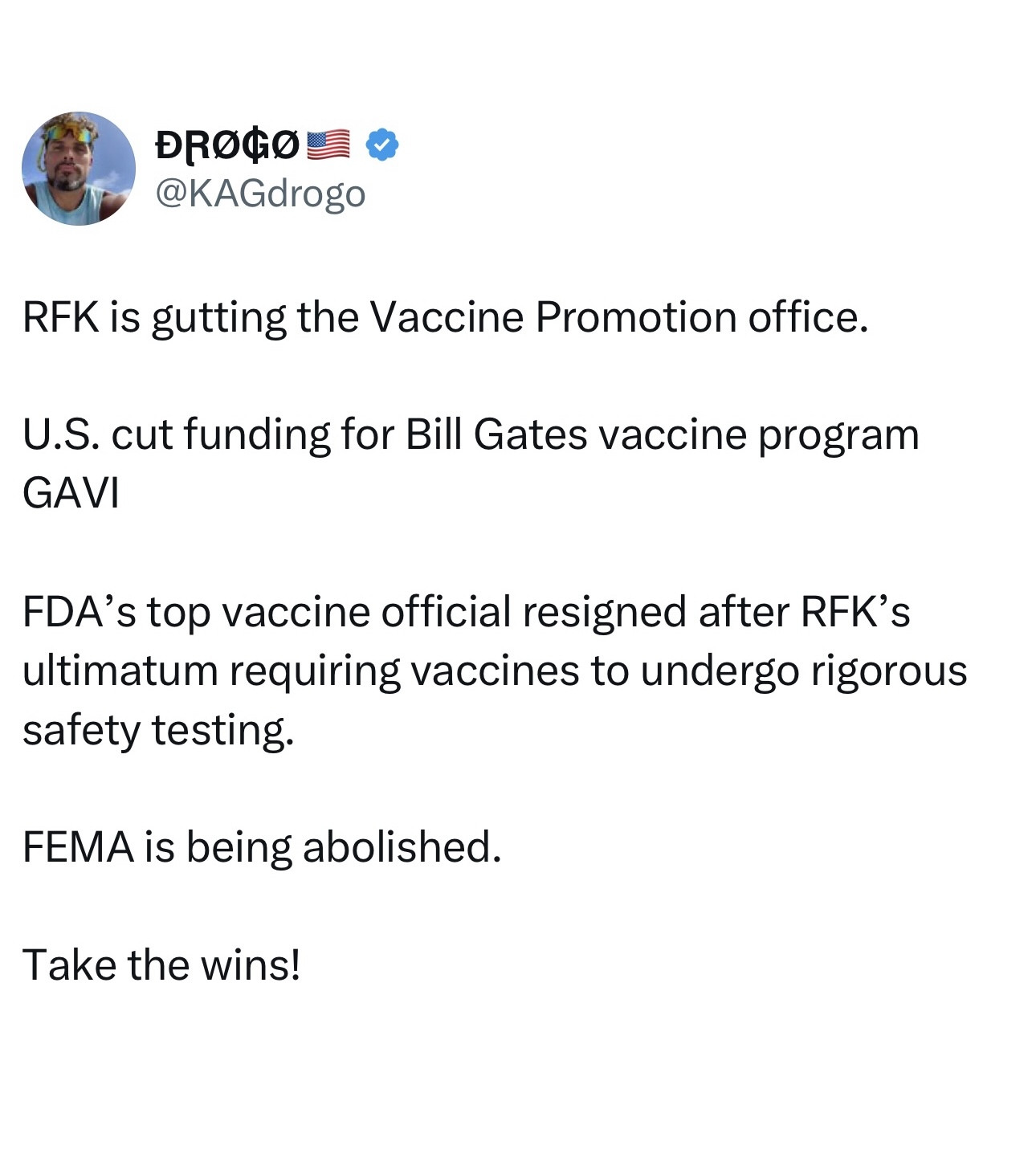This screenshot has height=1158, width=1036.
Task: Click the American flag emoji beside the name
Action: [x=328, y=145]
